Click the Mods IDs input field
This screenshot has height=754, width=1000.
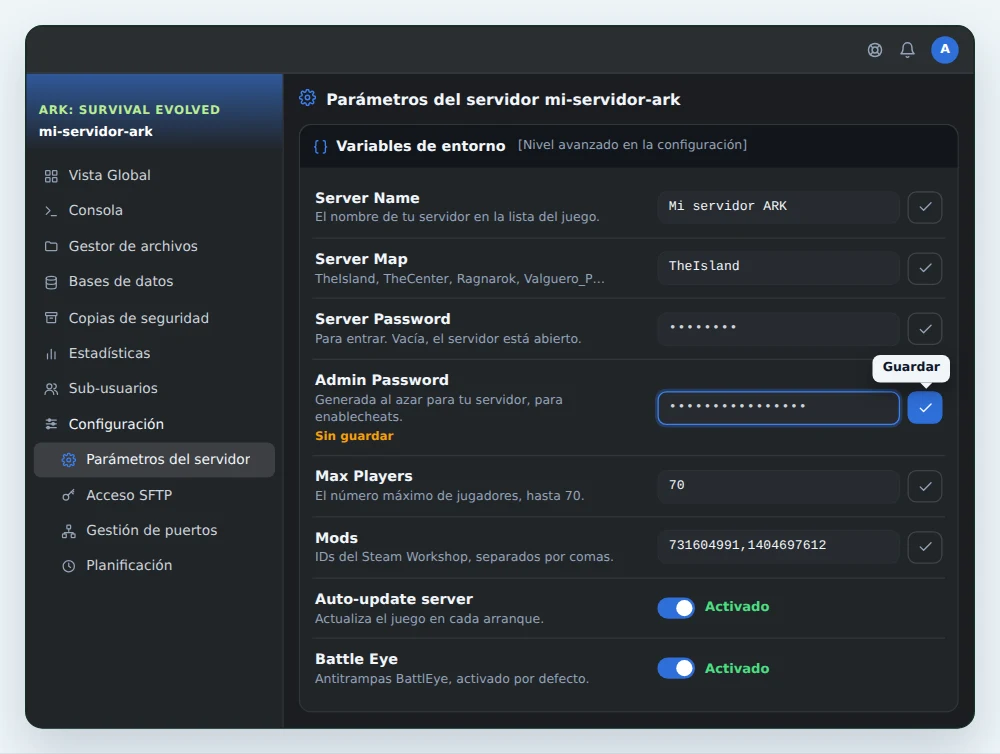[778, 546]
